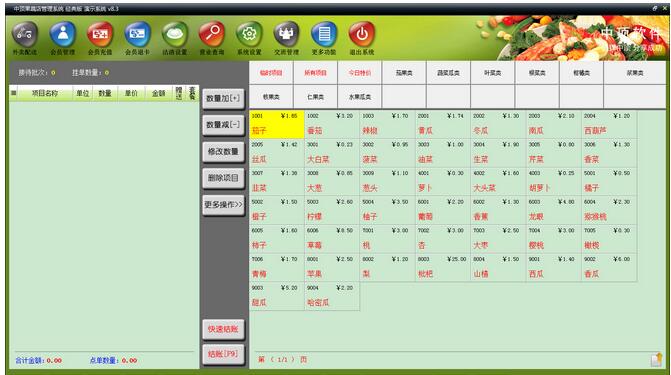The height and width of the screenshot is (375, 671).
Task: Select item 2002 冬瓜
Action: (498, 124)
